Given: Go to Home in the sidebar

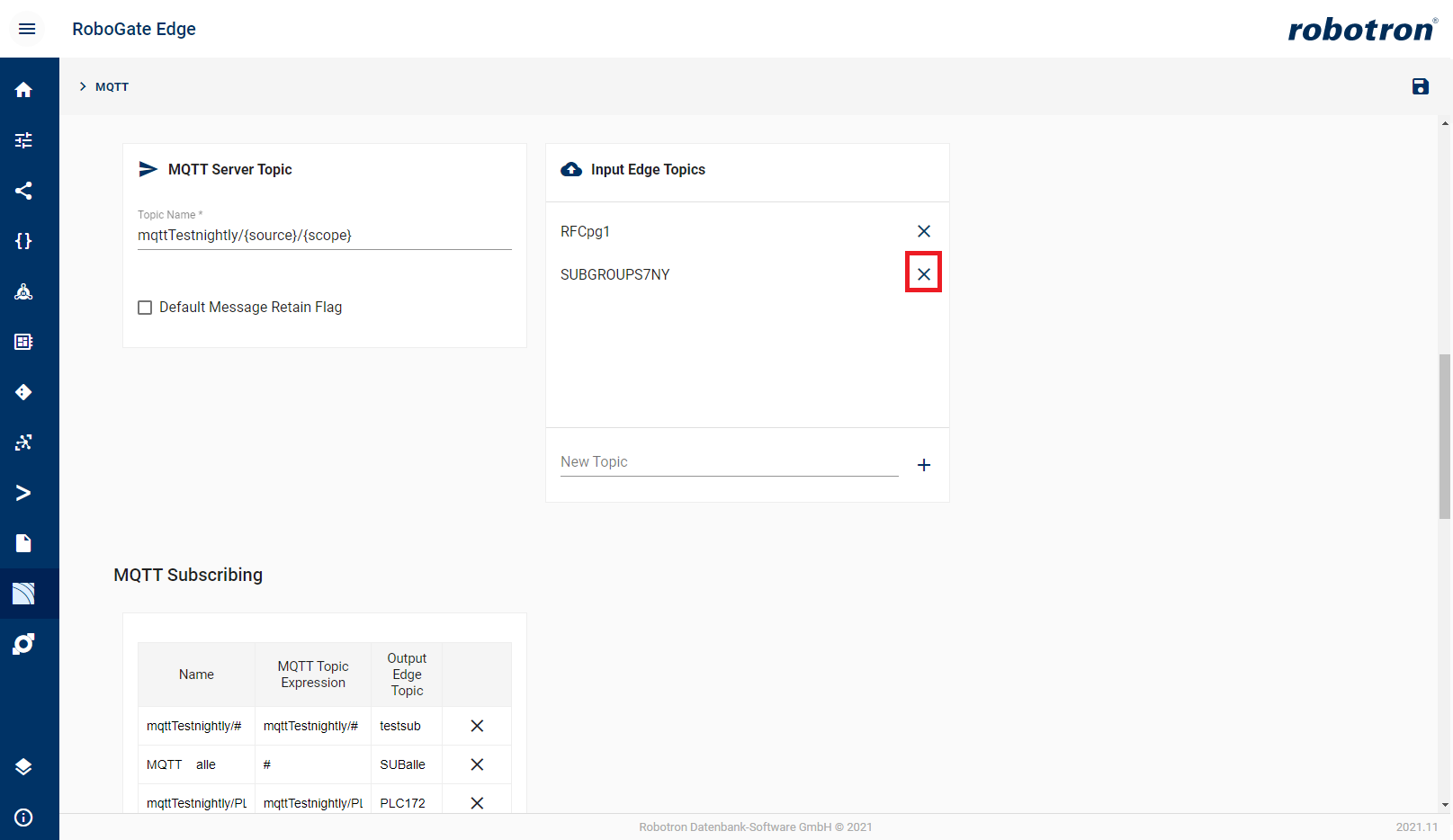Looking at the screenshot, I should [24, 90].
